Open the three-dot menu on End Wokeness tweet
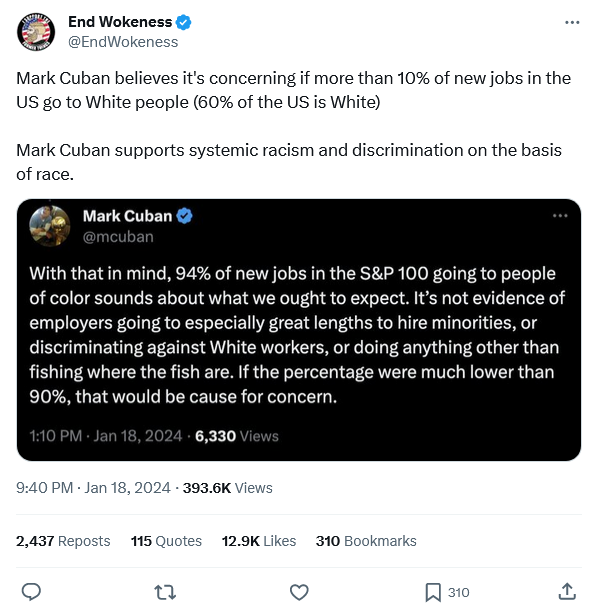598x615 pixels. pos(572,23)
